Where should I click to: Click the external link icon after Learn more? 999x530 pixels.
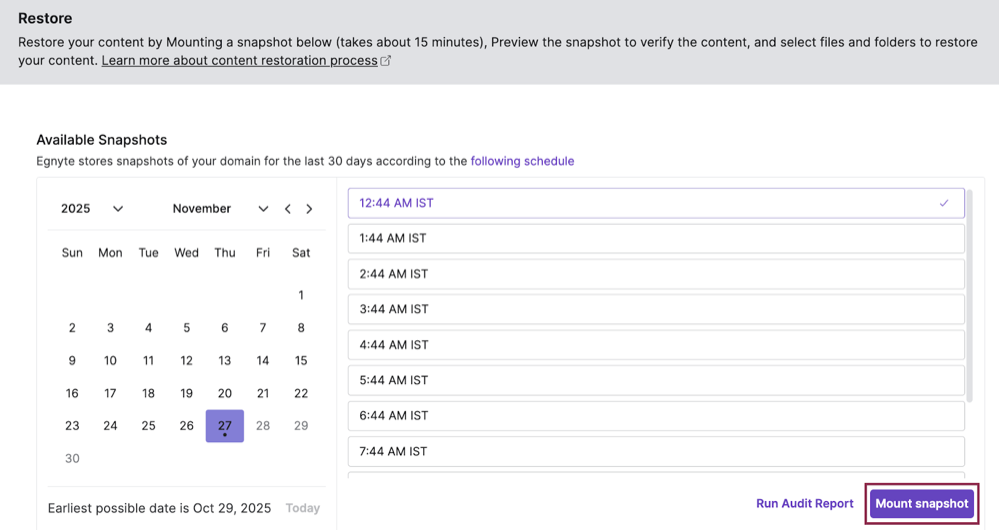point(386,61)
